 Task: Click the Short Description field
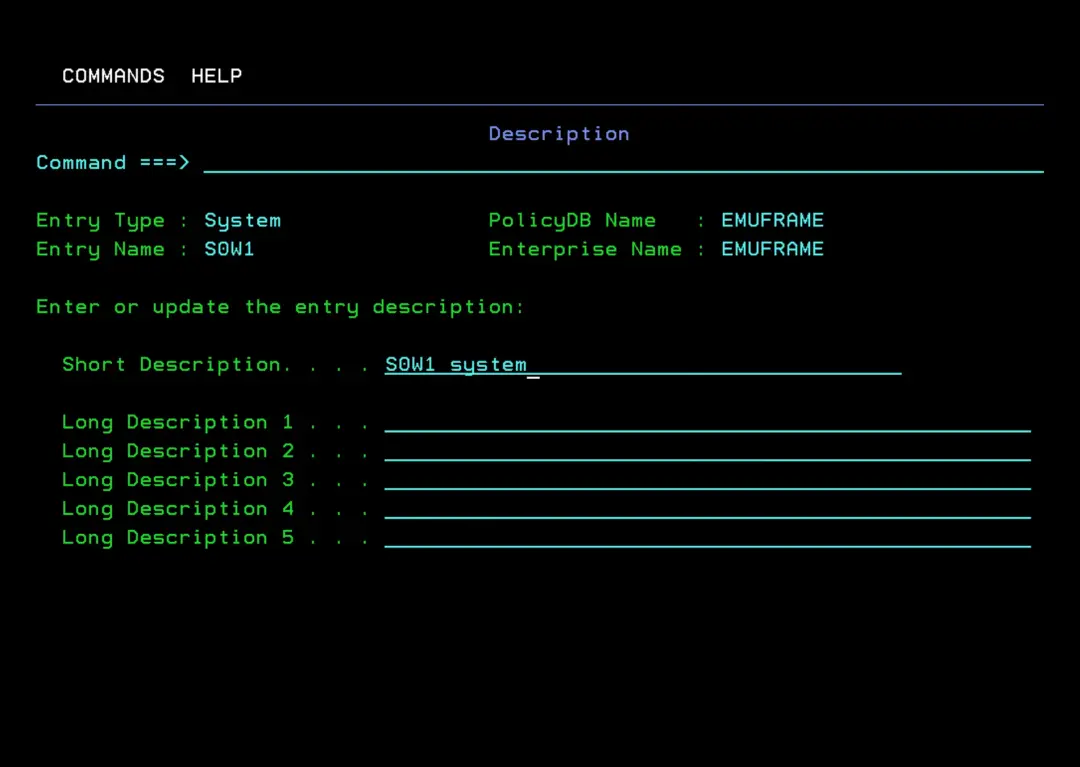(643, 364)
